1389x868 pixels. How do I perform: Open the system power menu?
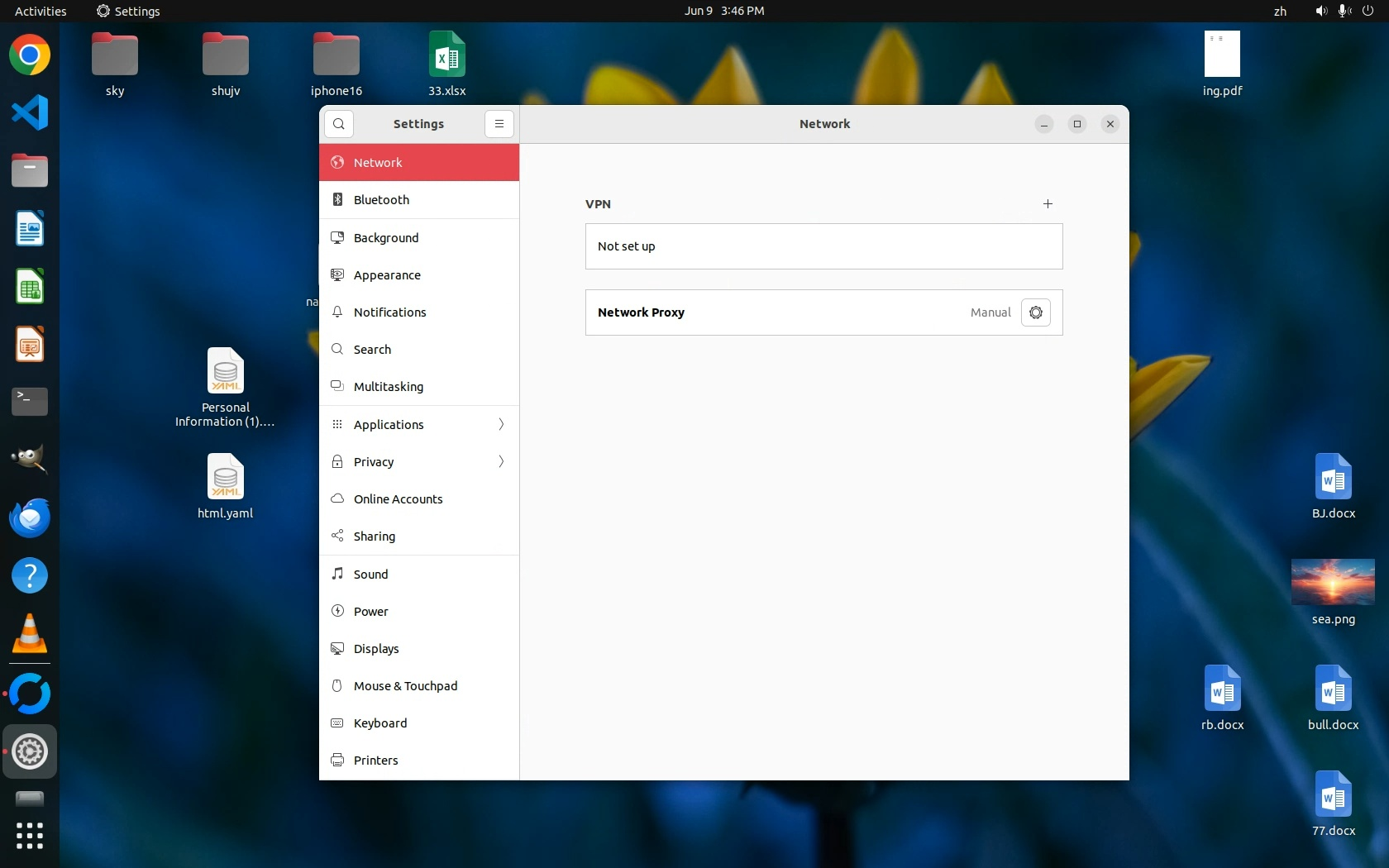pos(1368,11)
